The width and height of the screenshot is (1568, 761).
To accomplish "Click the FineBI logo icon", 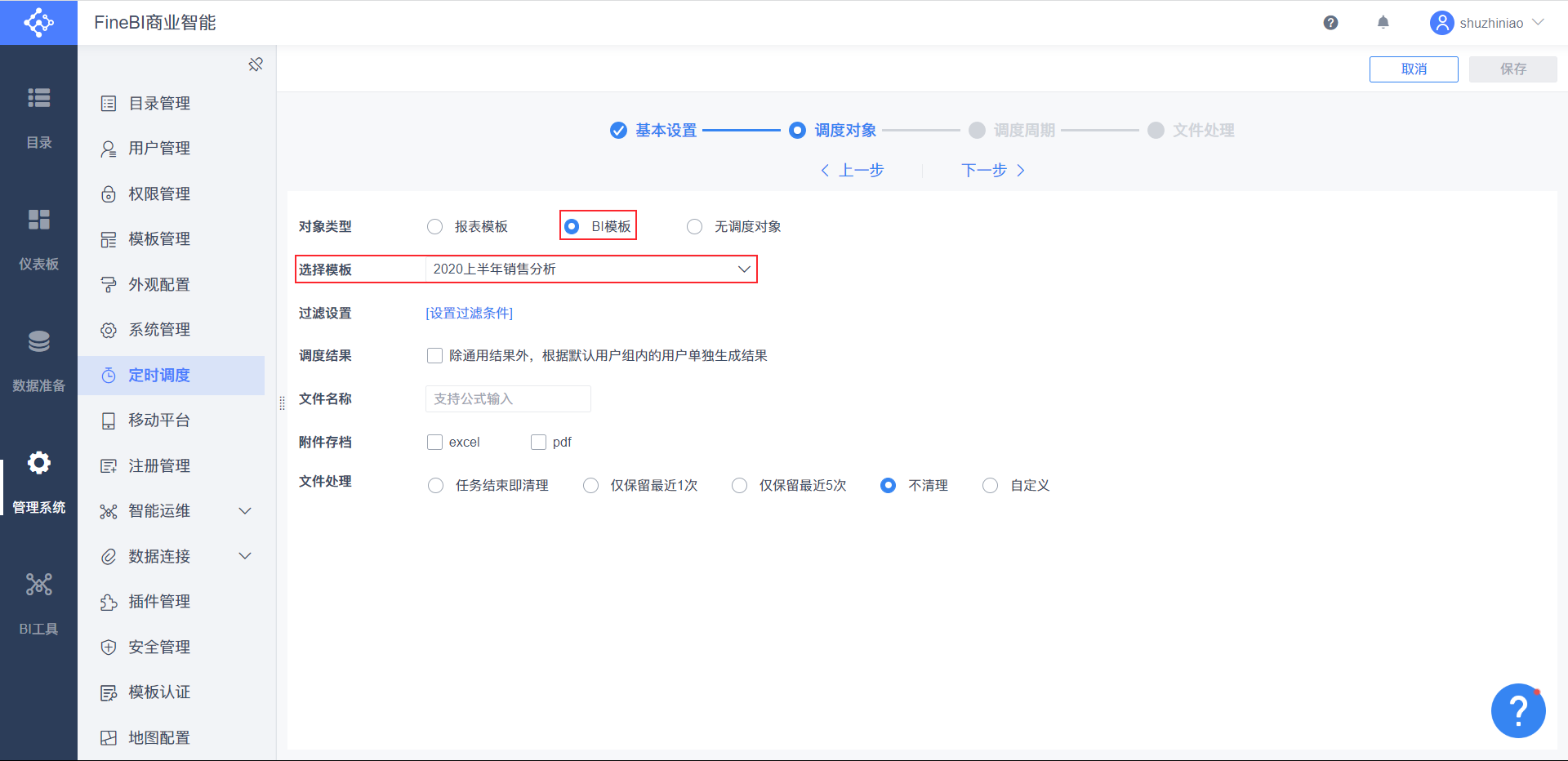I will [x=38, y=22].
